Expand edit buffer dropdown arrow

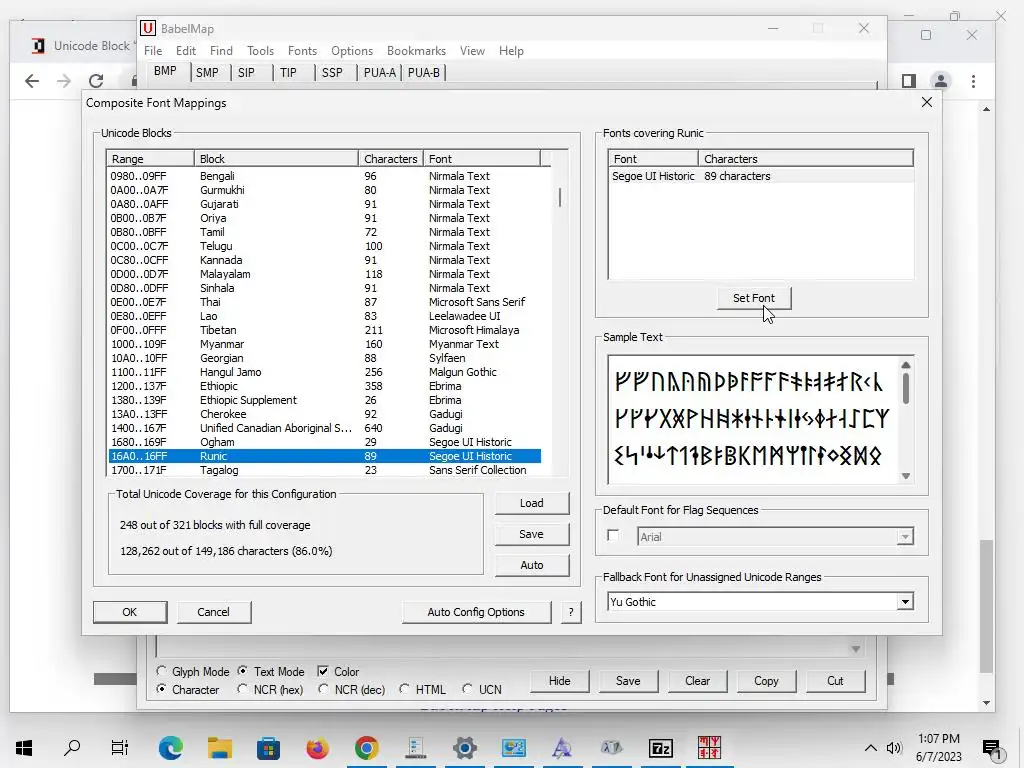pyautogui.click(x=855, y=648)
